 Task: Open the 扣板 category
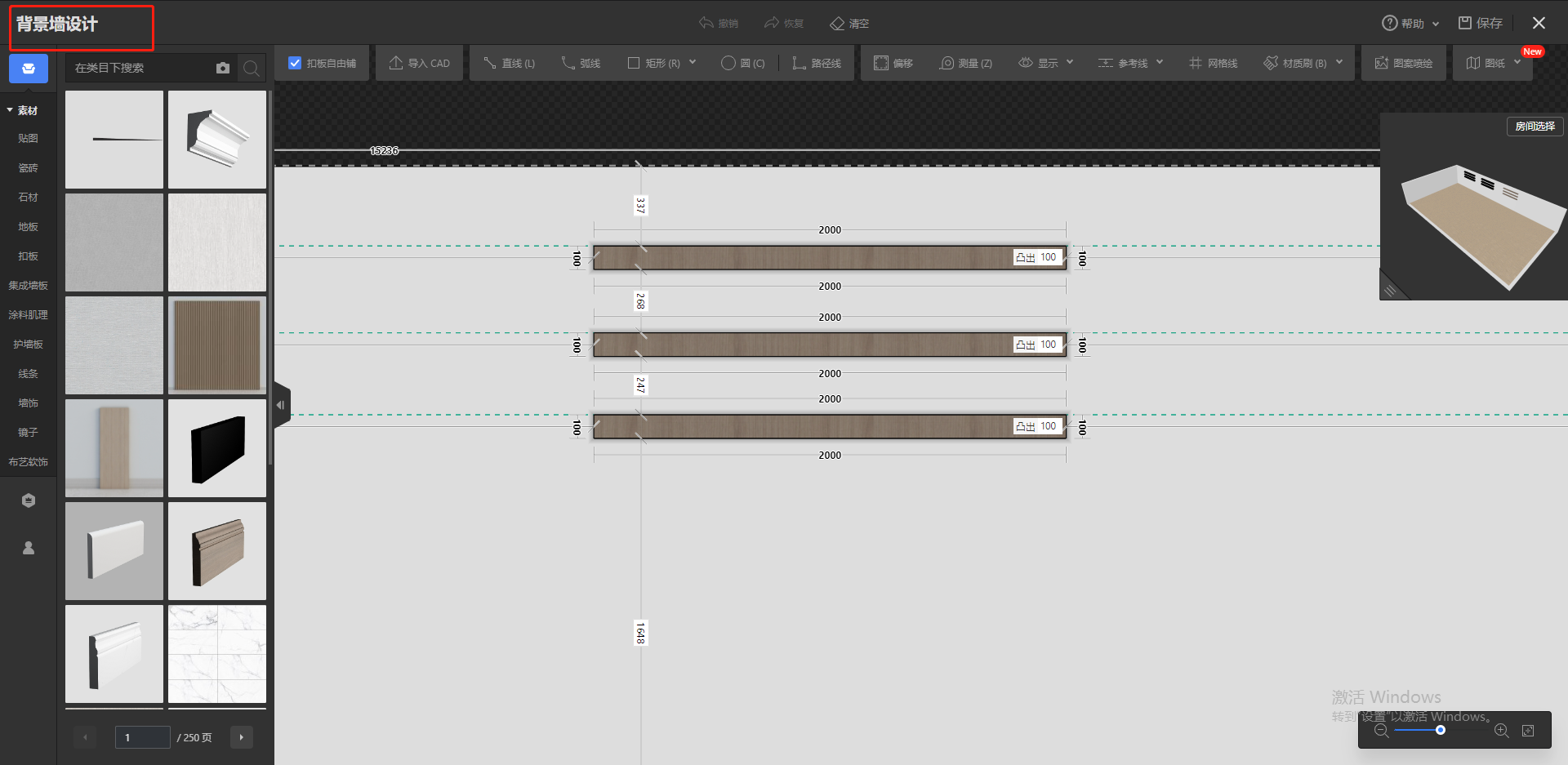(x=29, y=256)
